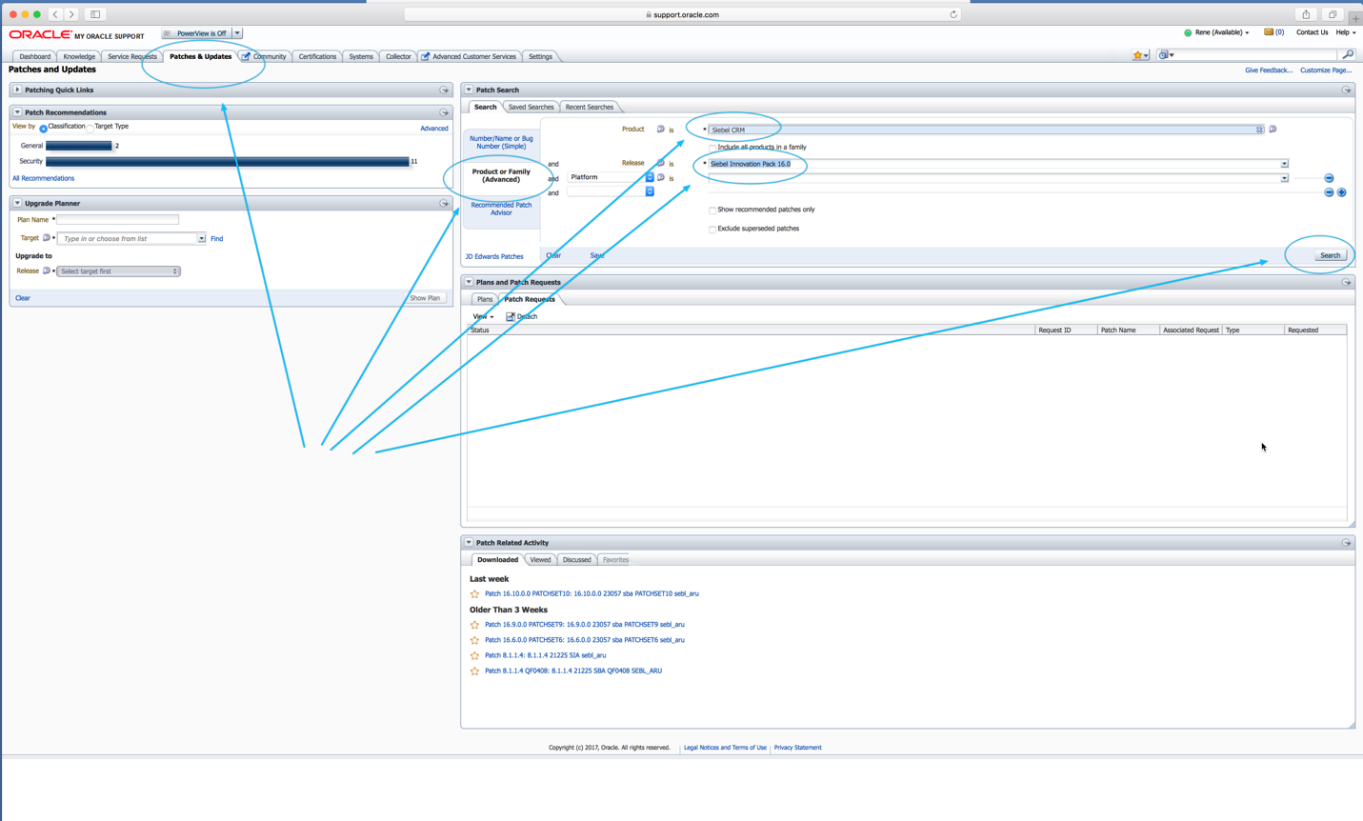
Task: Click the orange messages envelope icon
Action: pyautogui.click(x=1269, y=32)
